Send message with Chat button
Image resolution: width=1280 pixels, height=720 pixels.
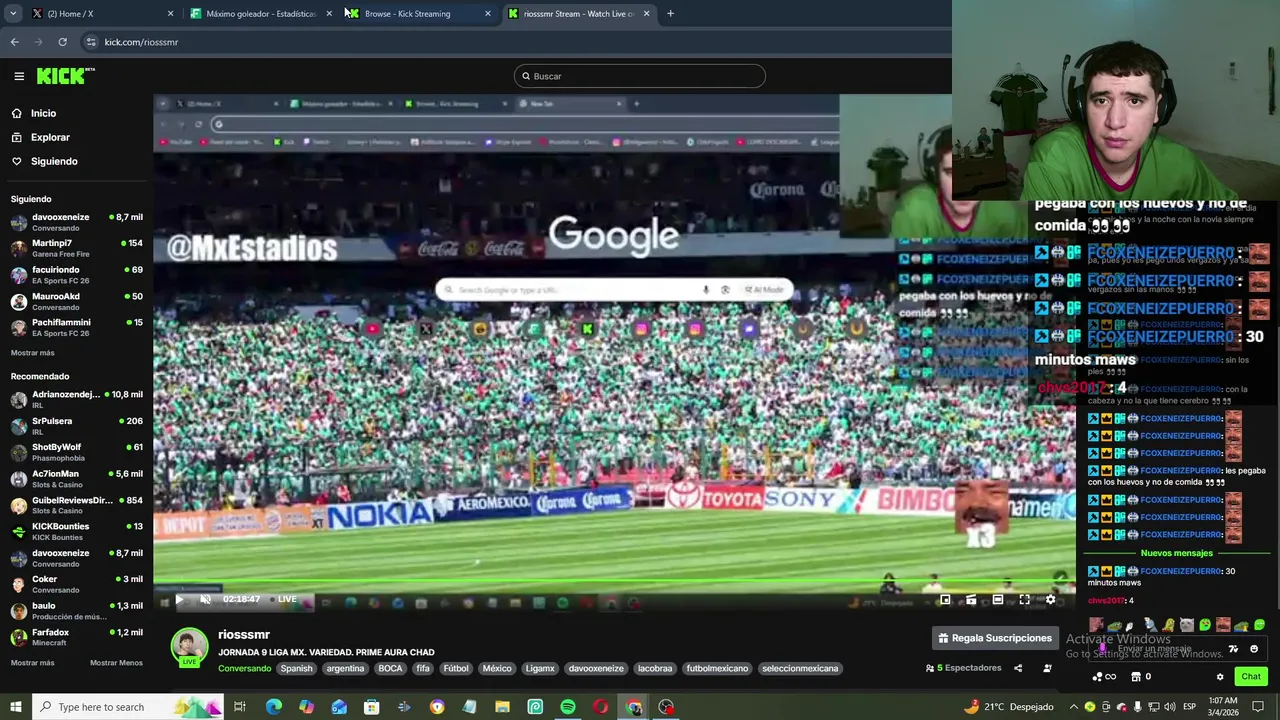coord(1251,677)
